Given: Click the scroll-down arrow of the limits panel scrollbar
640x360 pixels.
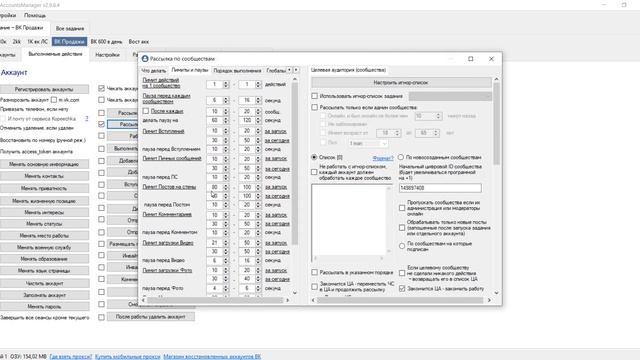Looking at the screenshot, I should click(295, 293).
